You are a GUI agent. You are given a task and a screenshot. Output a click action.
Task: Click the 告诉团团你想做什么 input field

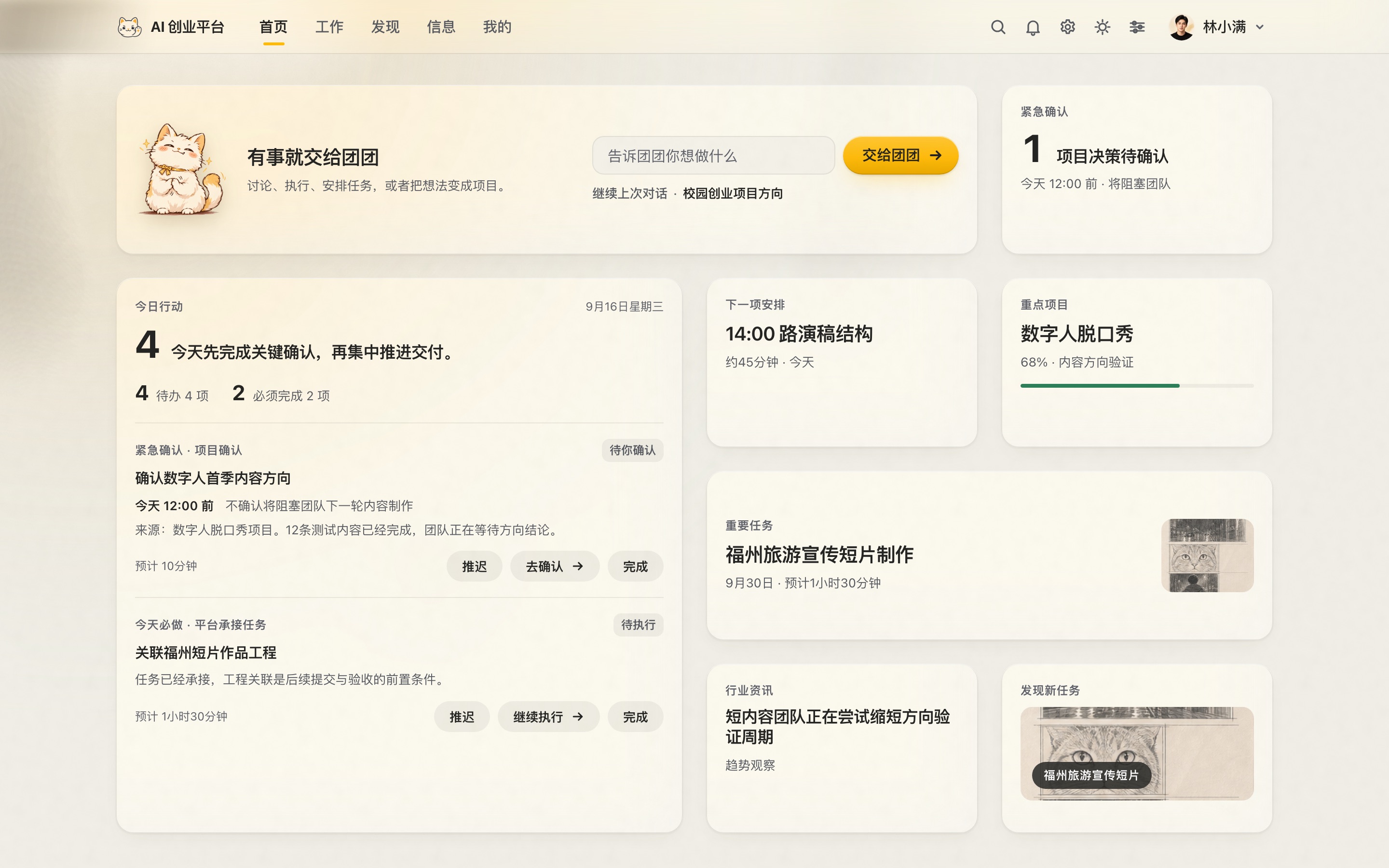pyautogui.click(x=713, y=156)
